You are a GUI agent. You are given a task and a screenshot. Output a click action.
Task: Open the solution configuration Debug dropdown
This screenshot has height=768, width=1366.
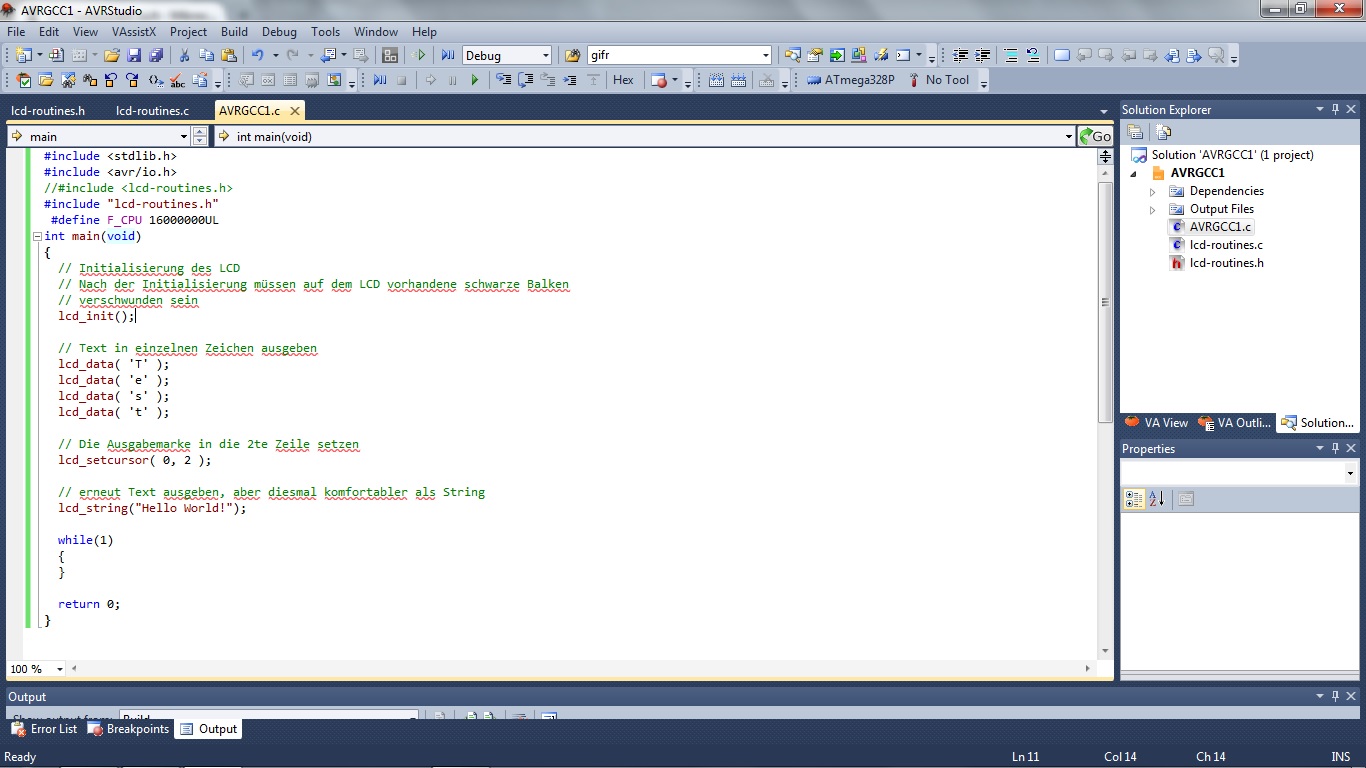pyautogui.click(x=545, y=56)
